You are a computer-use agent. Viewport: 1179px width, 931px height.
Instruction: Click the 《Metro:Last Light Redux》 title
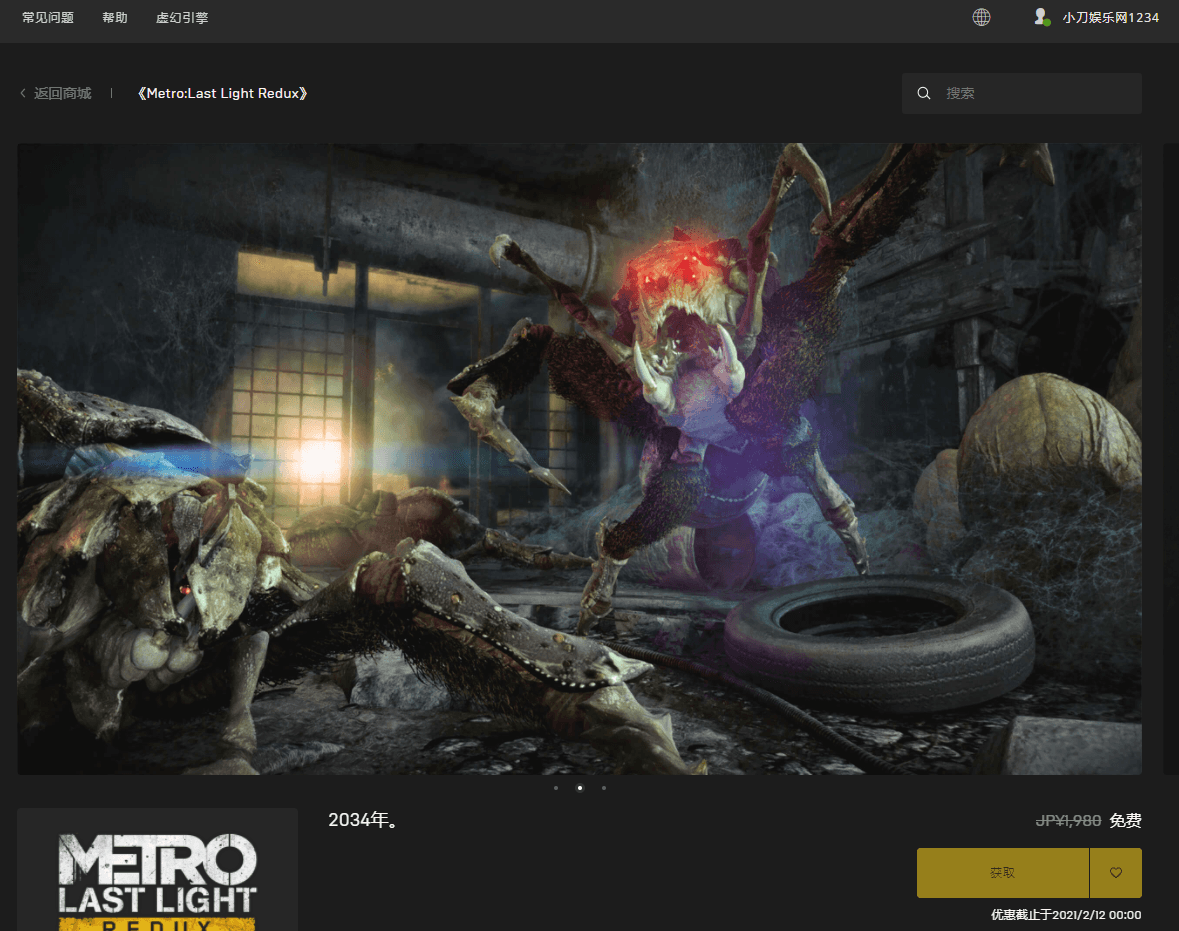223,93
